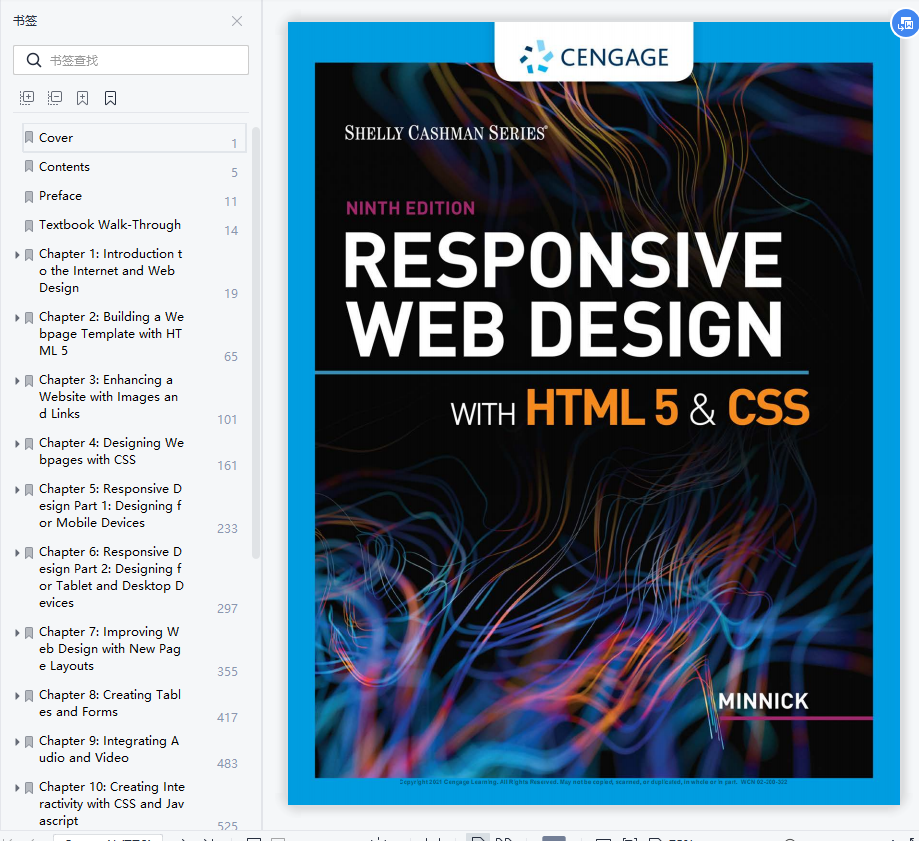
Task: Click the expand all bookmarks icon
Action: pyautogui.click(x=27, y=98)
